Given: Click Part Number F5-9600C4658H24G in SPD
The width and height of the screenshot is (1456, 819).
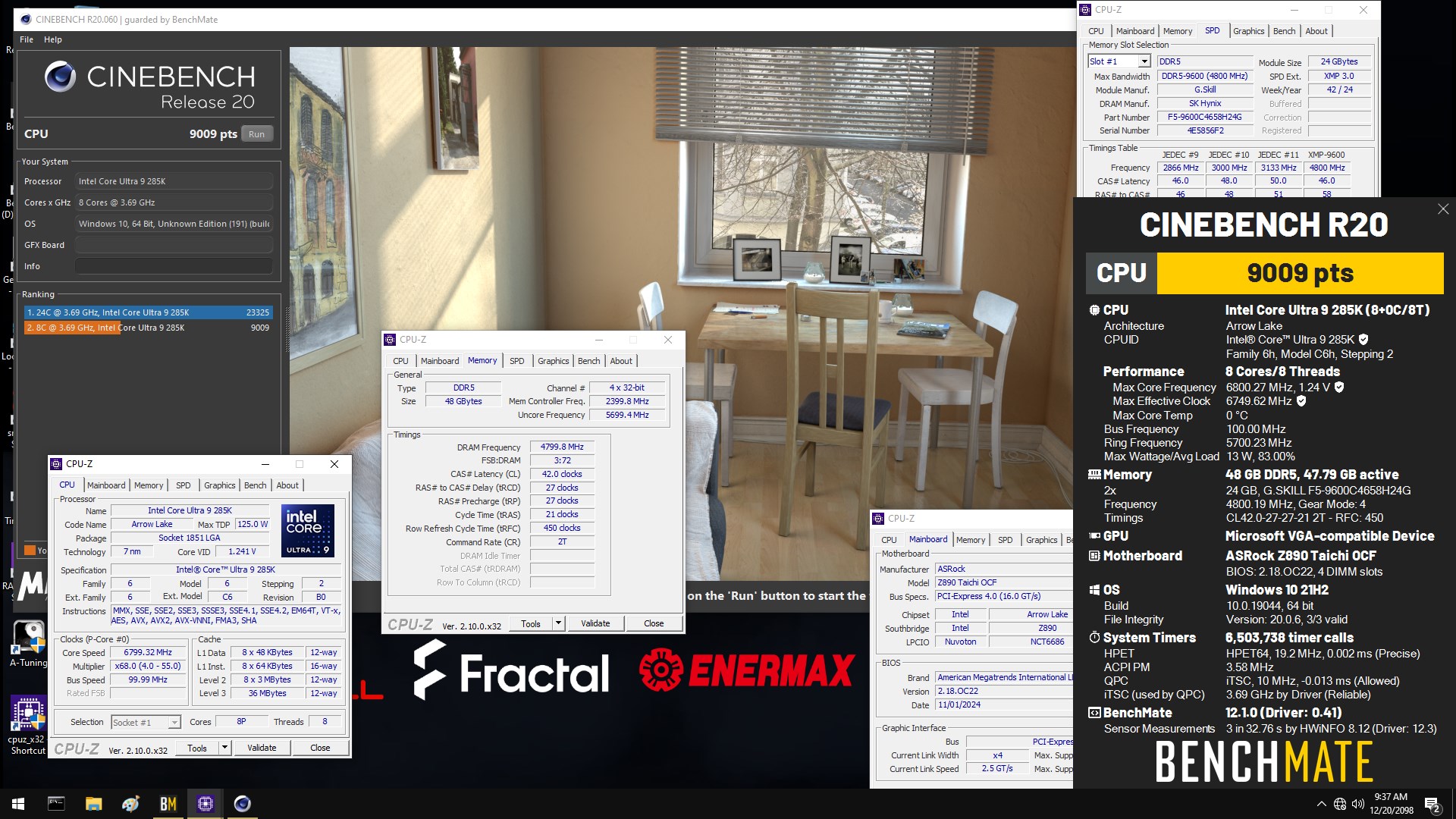Looking at the screenshot, I should (x=1205, y=118).
